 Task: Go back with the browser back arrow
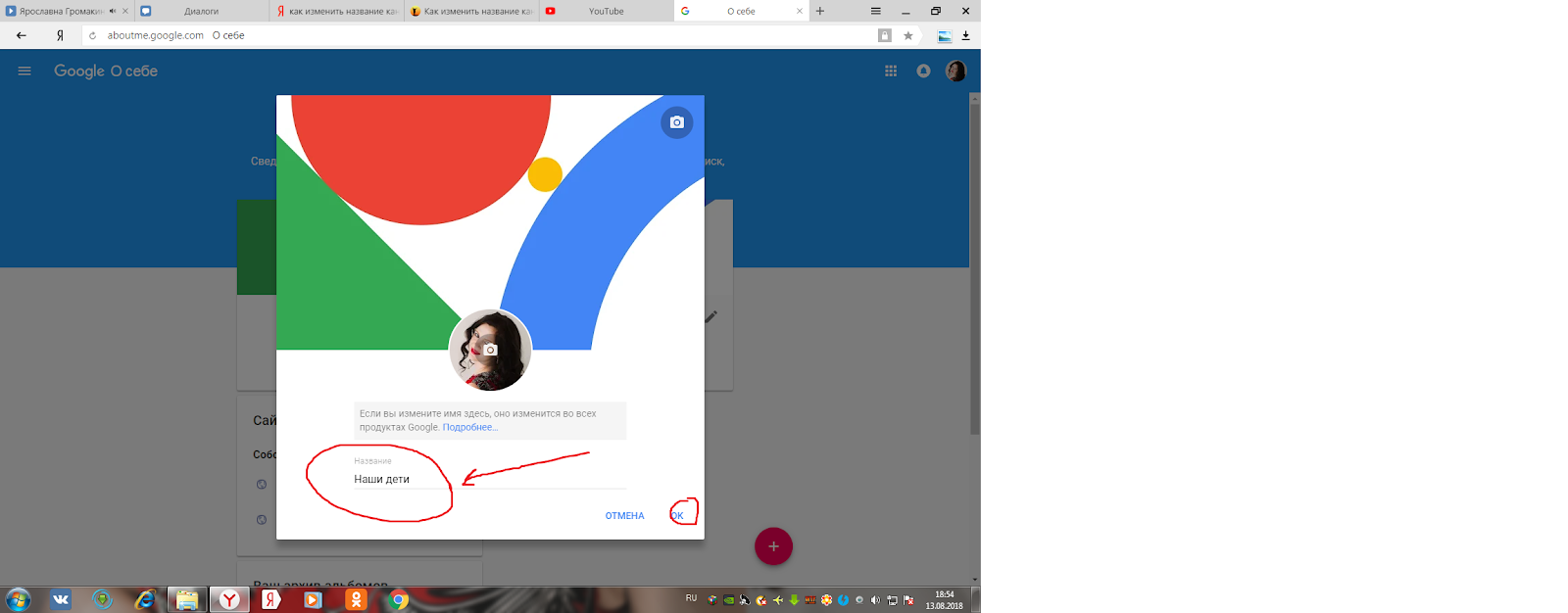click(22, 35)
